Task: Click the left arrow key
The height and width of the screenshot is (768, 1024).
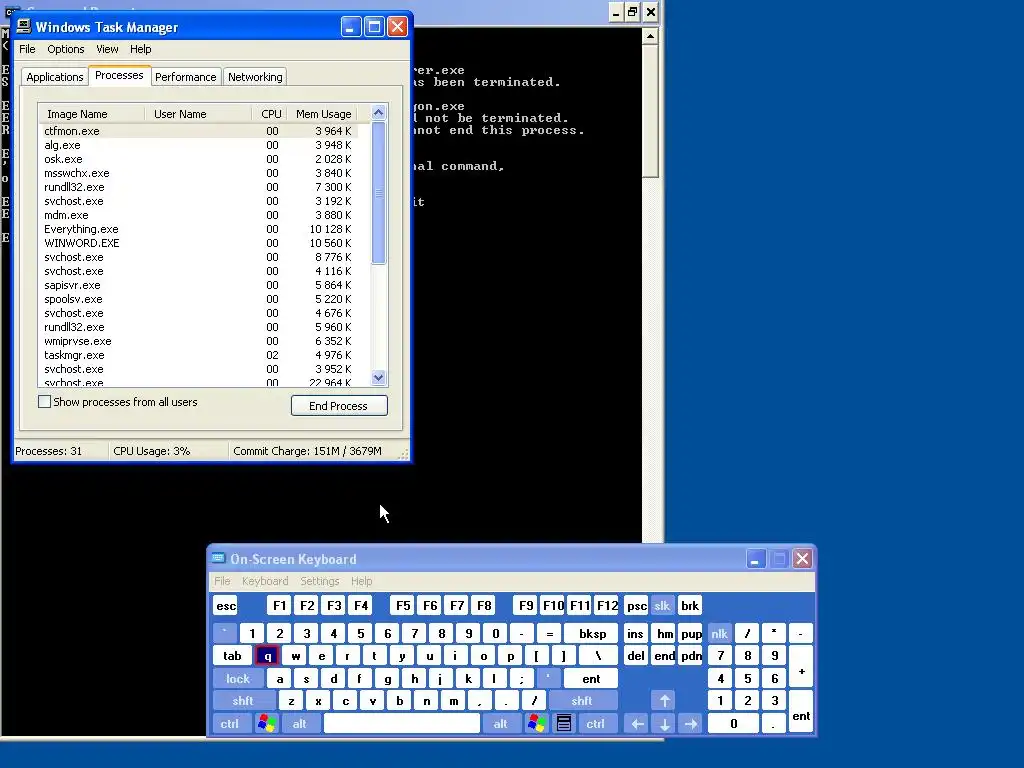Action: point(637,724)
